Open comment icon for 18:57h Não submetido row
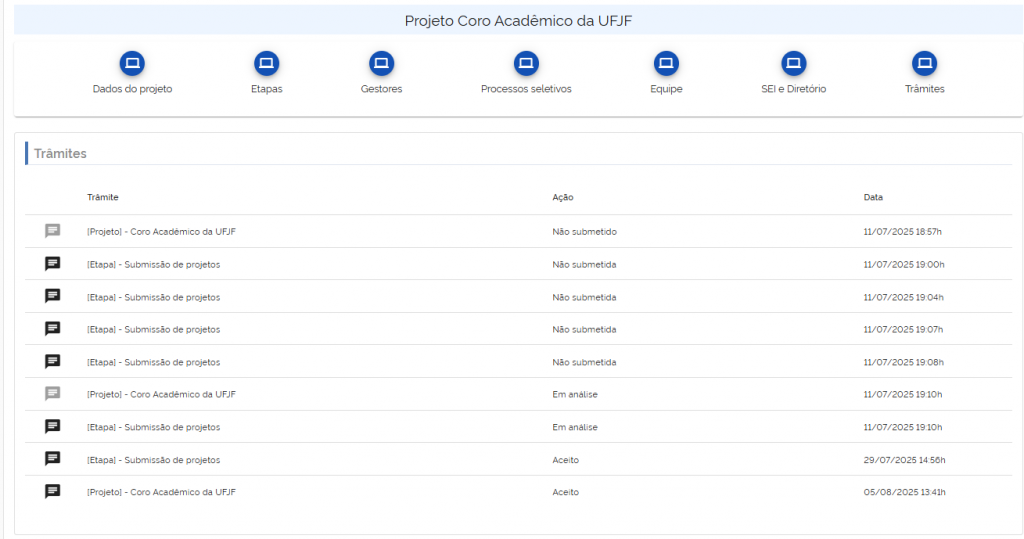Viewport: 1024px width, 539px height. coord(53,231)
